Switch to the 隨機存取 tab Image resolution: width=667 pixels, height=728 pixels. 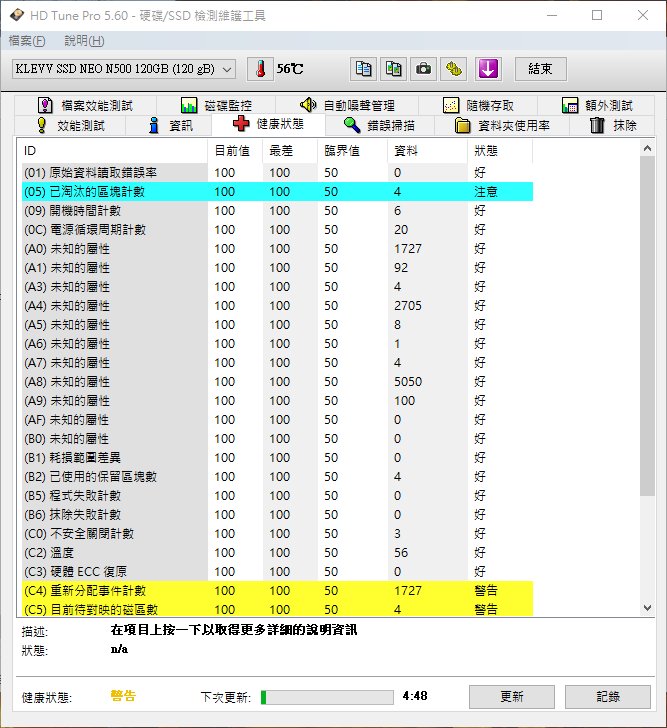tap(478, 105)
